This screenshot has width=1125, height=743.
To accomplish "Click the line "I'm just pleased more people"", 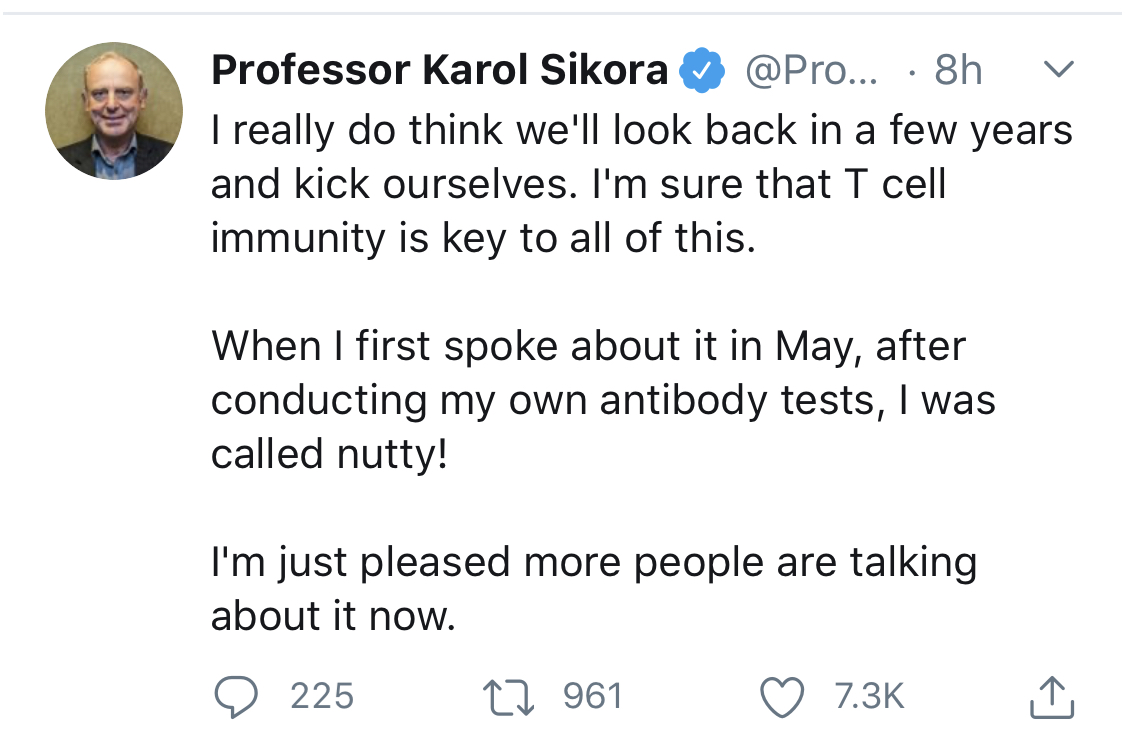I will tap(593, 562).
